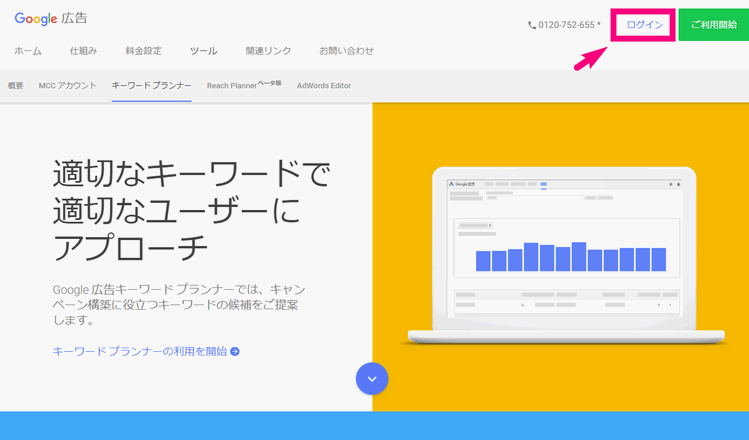Click the Google 広告 logo

(51, 19)
